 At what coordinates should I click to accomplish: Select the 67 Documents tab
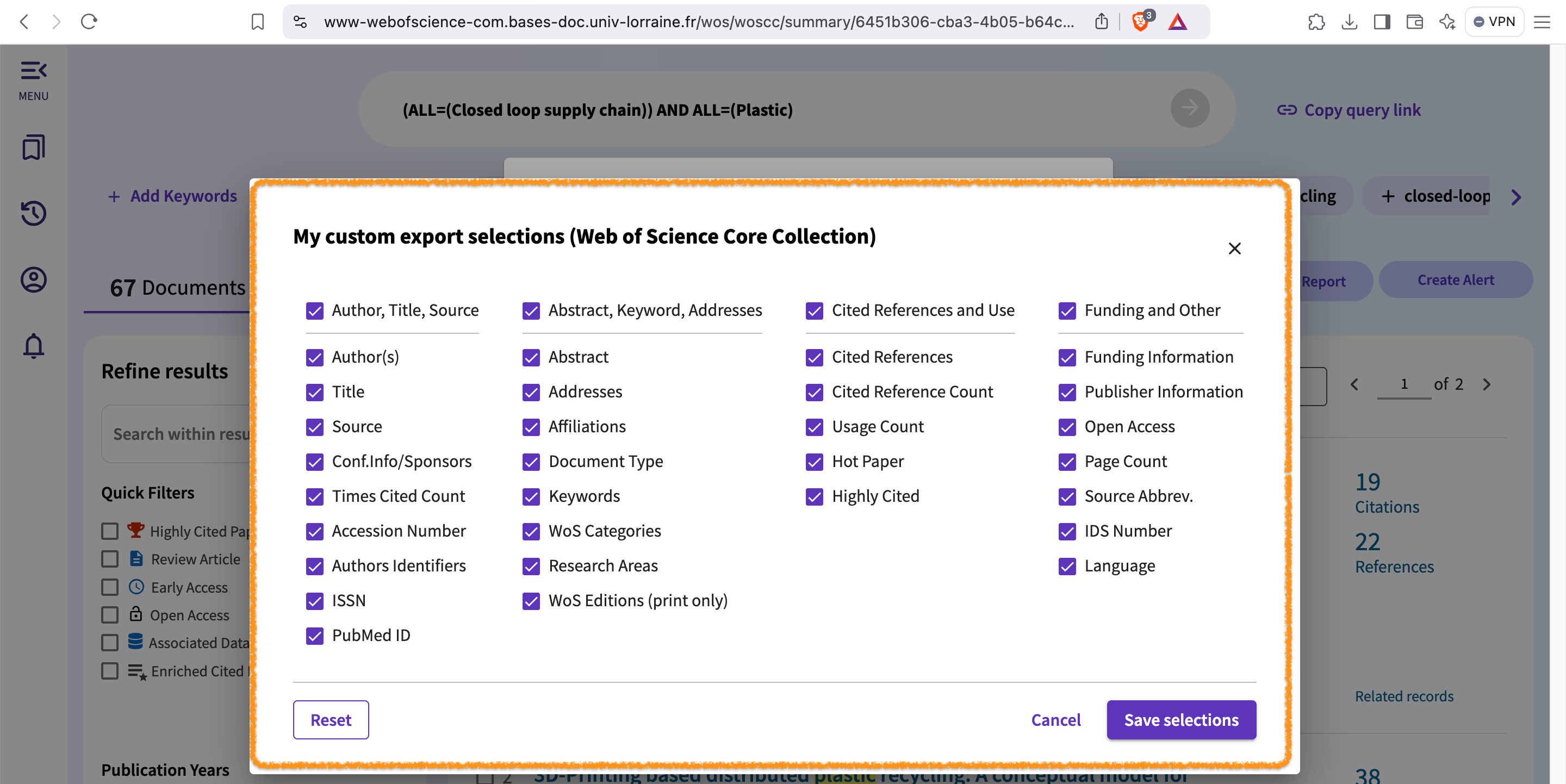[177, 288]
